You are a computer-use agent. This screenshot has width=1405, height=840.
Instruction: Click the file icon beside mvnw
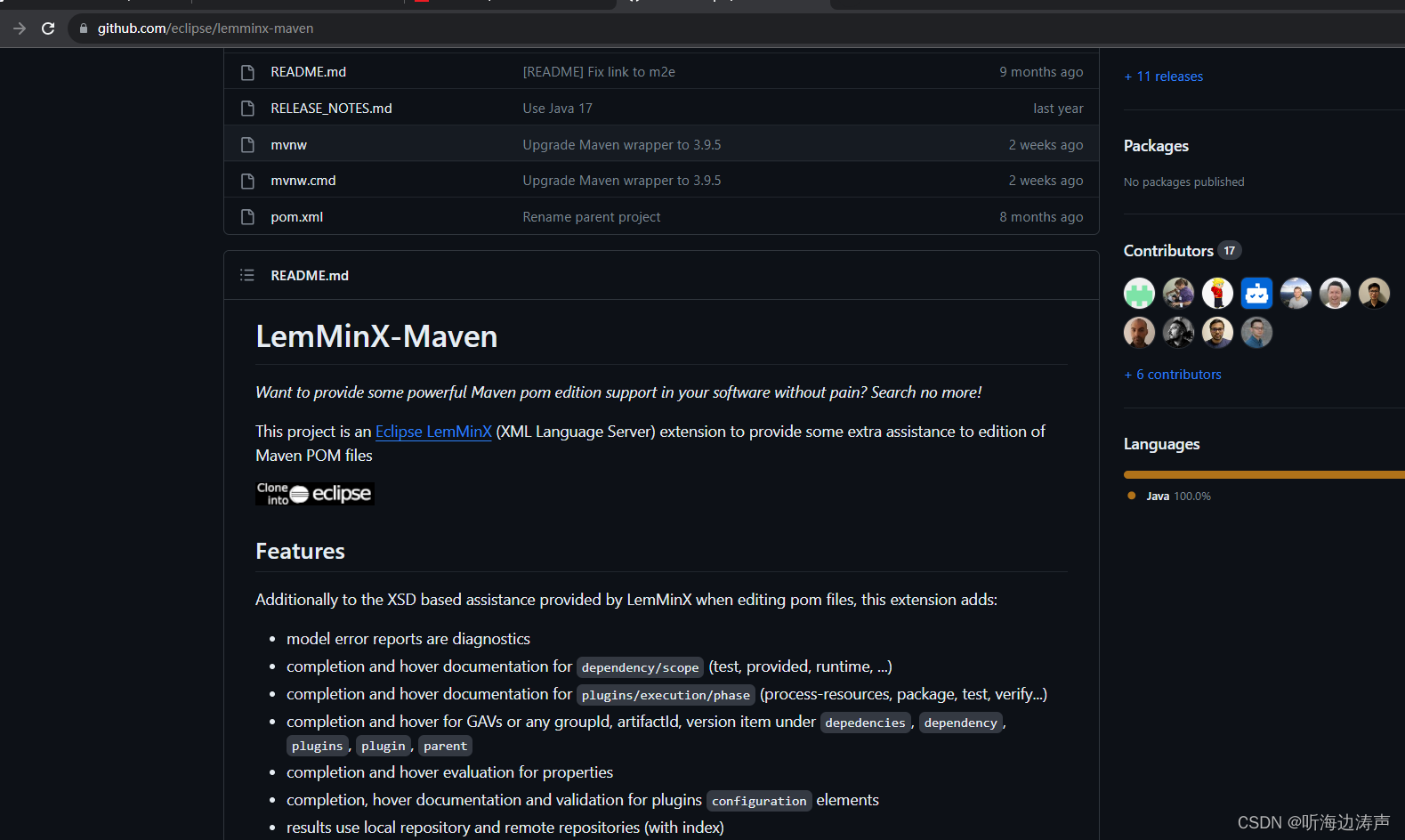pos(247,145)
